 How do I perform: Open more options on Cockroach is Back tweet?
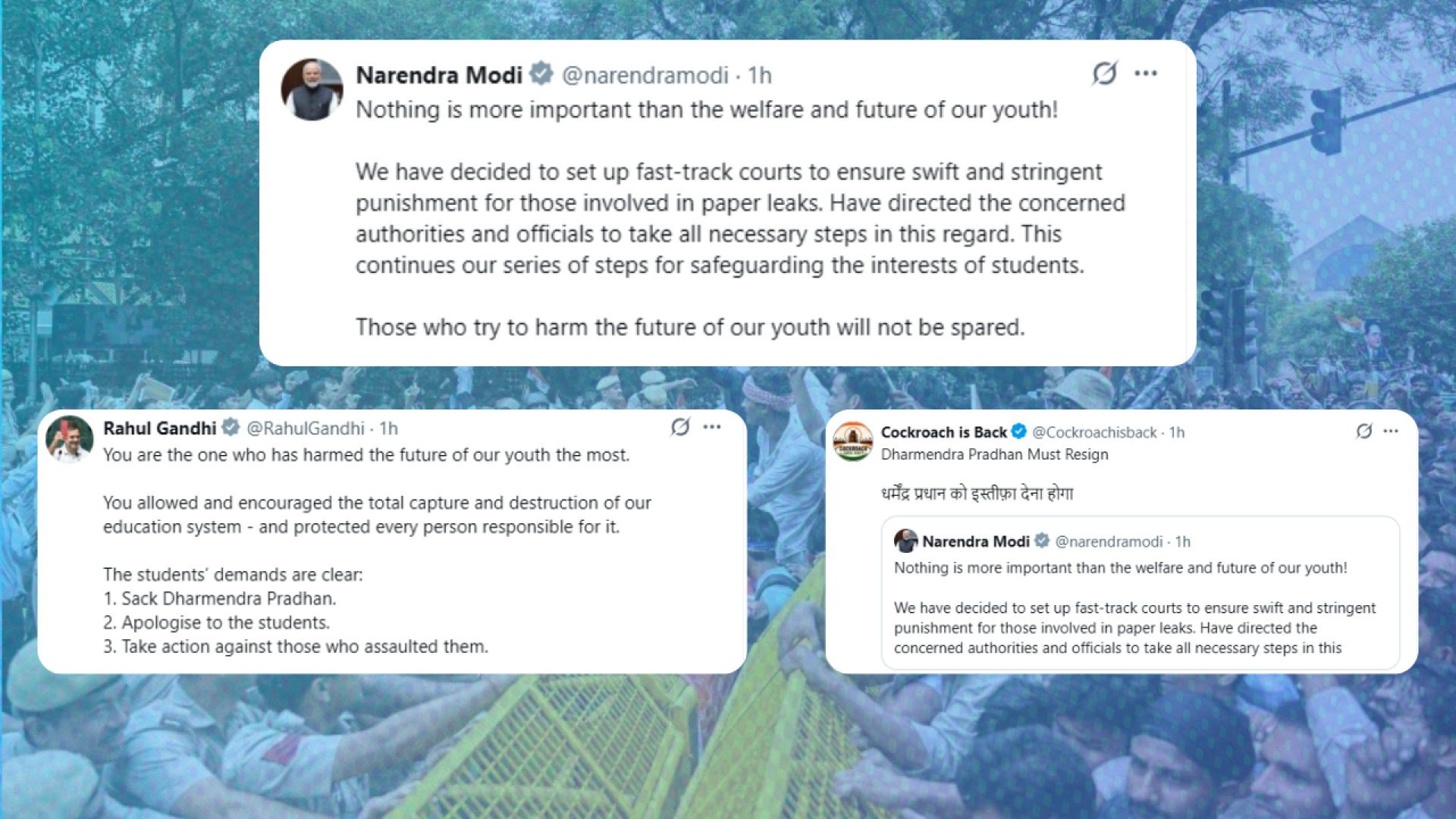[x=1391, y=431]
